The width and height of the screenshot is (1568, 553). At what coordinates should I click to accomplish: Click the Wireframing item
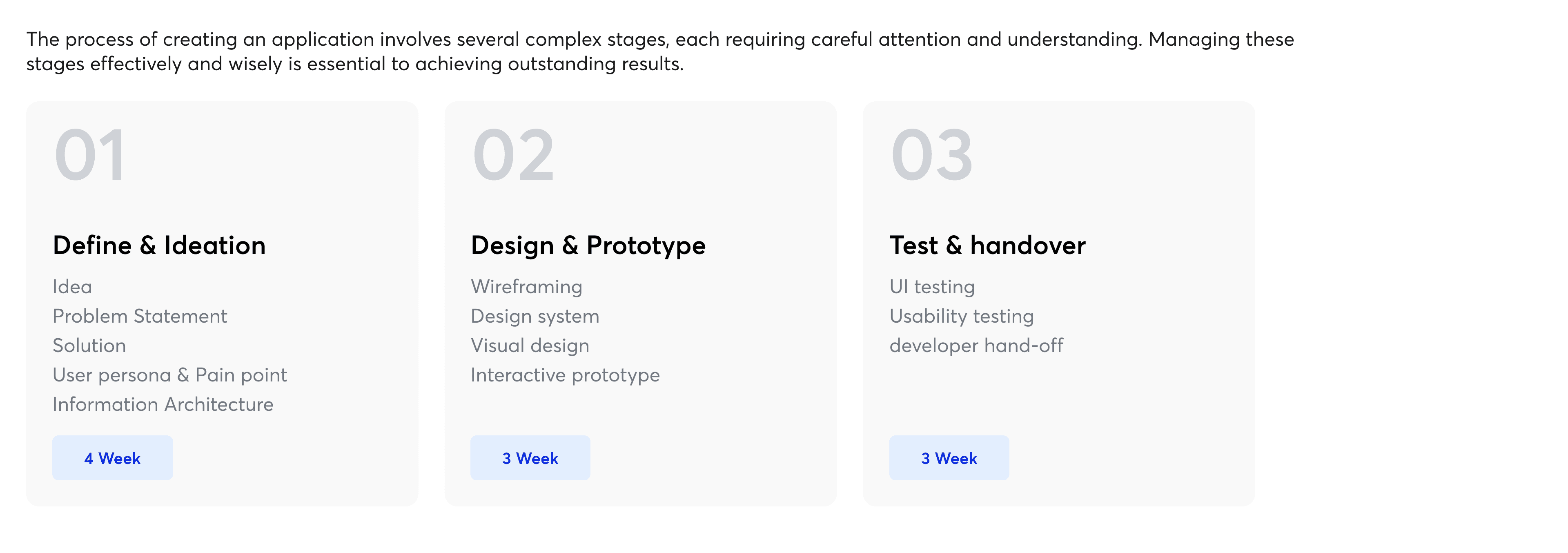526,287
